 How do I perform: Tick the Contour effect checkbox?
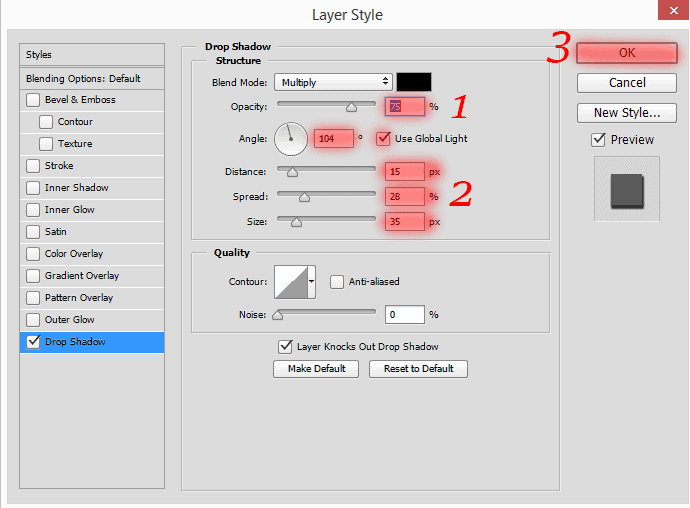pyautogui.click(x=46, y=122)
